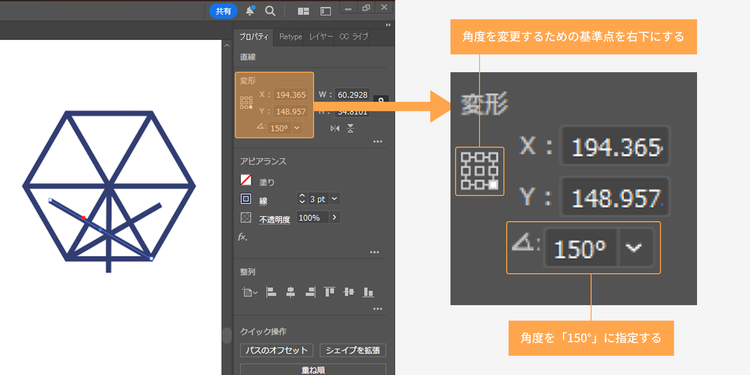Click the canvas vertical scrollbar thumb
The height and width of the screenshot is (375, 750).
227,335
